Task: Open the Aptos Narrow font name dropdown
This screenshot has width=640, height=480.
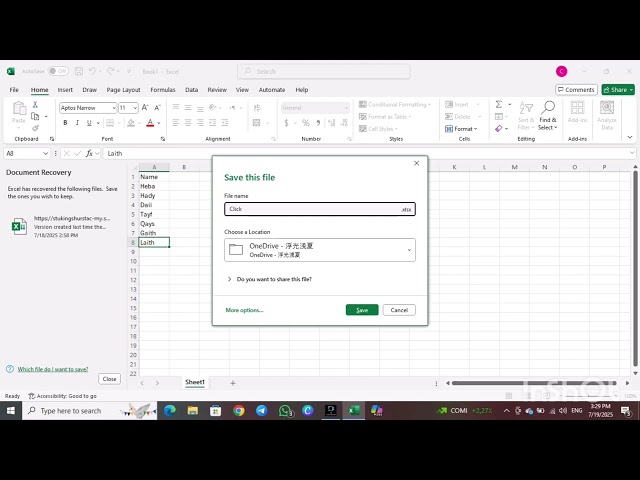Action: [114, 108]
